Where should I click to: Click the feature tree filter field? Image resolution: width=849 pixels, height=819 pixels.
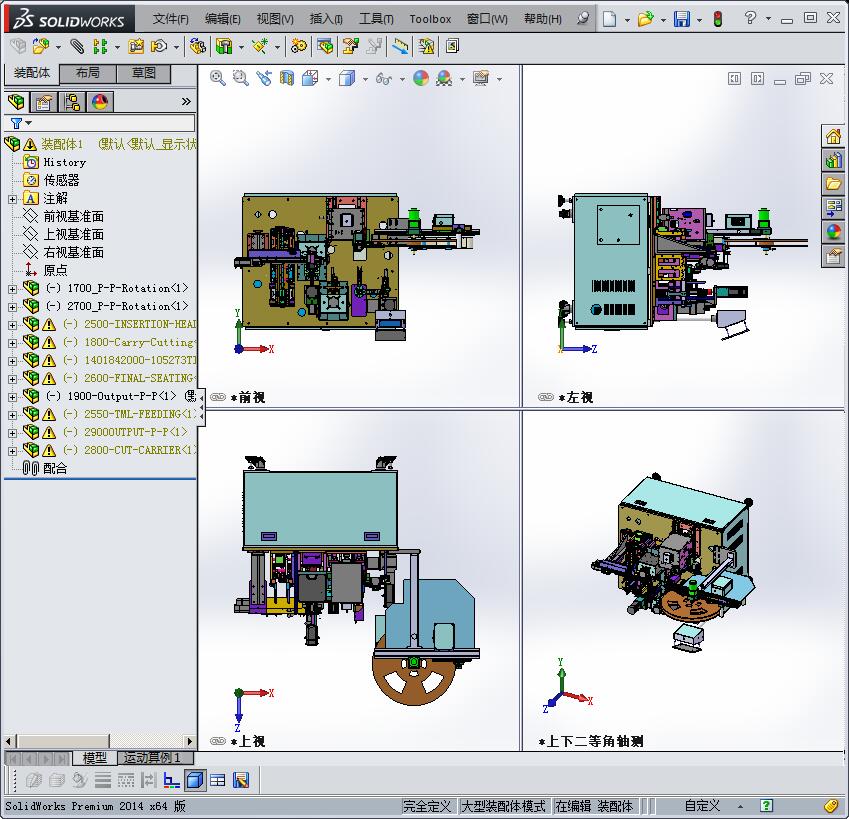100,123
